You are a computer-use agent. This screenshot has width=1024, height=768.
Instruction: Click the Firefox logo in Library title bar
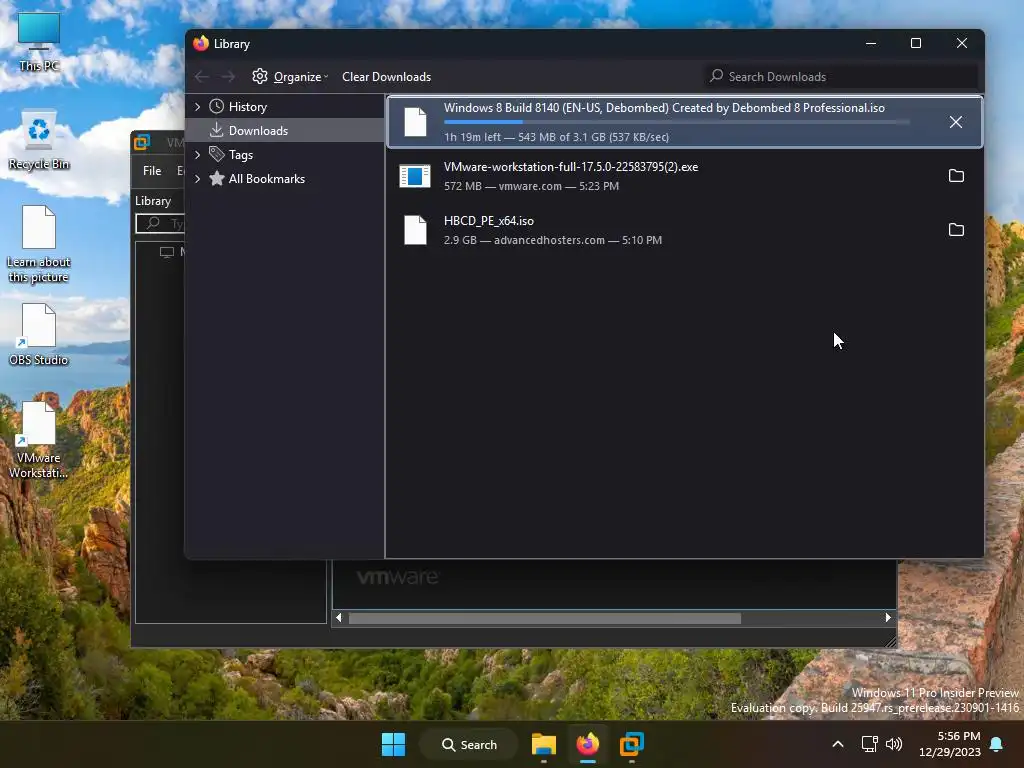point(200,43)
